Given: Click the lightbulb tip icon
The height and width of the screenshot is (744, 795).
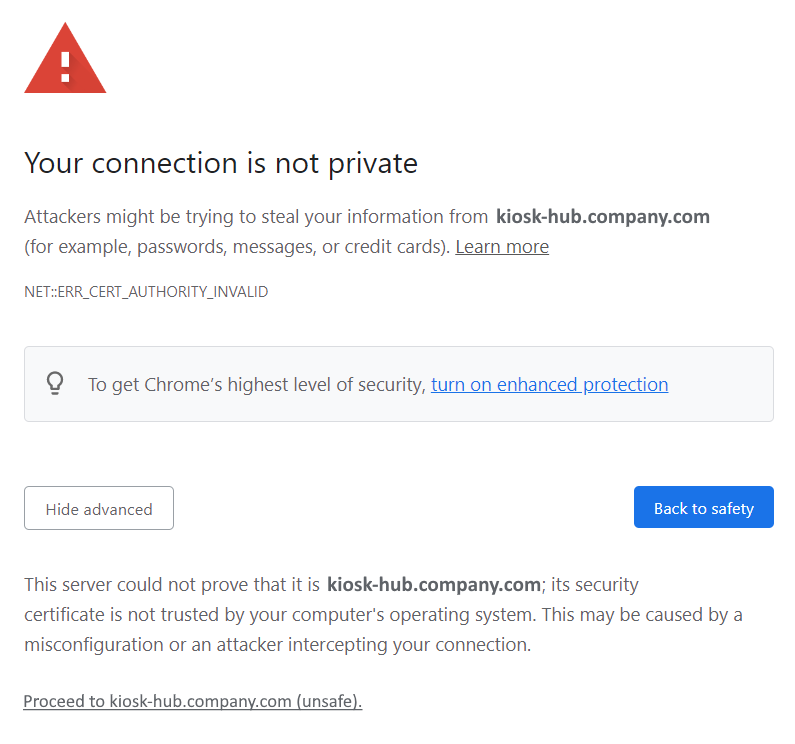Looking at the screenshot, I should coord(55,384).
